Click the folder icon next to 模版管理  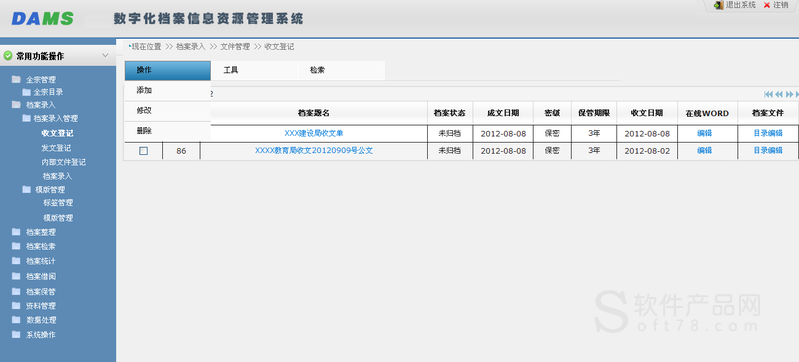tap(26, 189)
